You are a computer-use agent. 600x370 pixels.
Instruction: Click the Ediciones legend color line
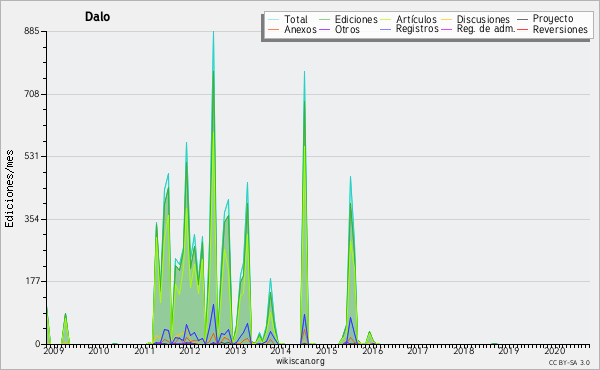(x=324, y=19)
